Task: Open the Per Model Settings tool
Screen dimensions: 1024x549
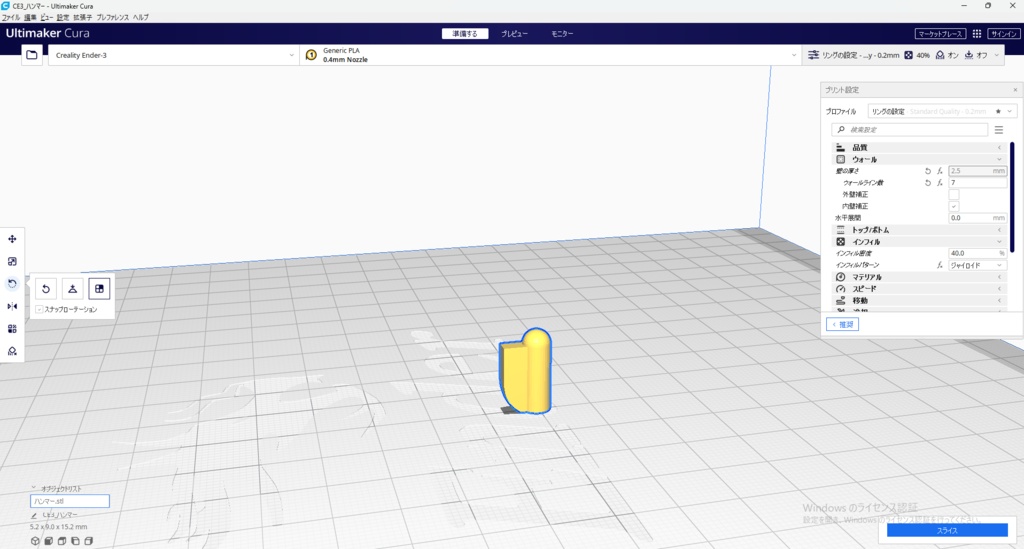Action: [12, 329]
